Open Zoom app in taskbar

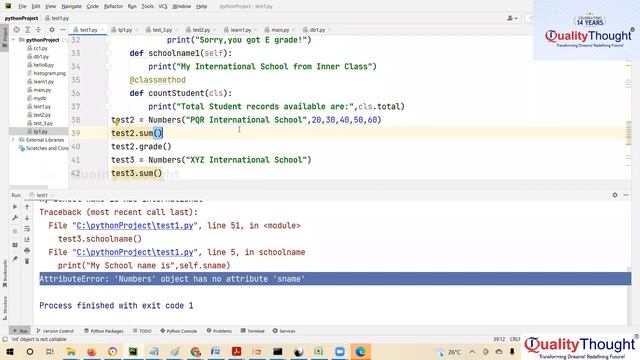tap(340, 352)
